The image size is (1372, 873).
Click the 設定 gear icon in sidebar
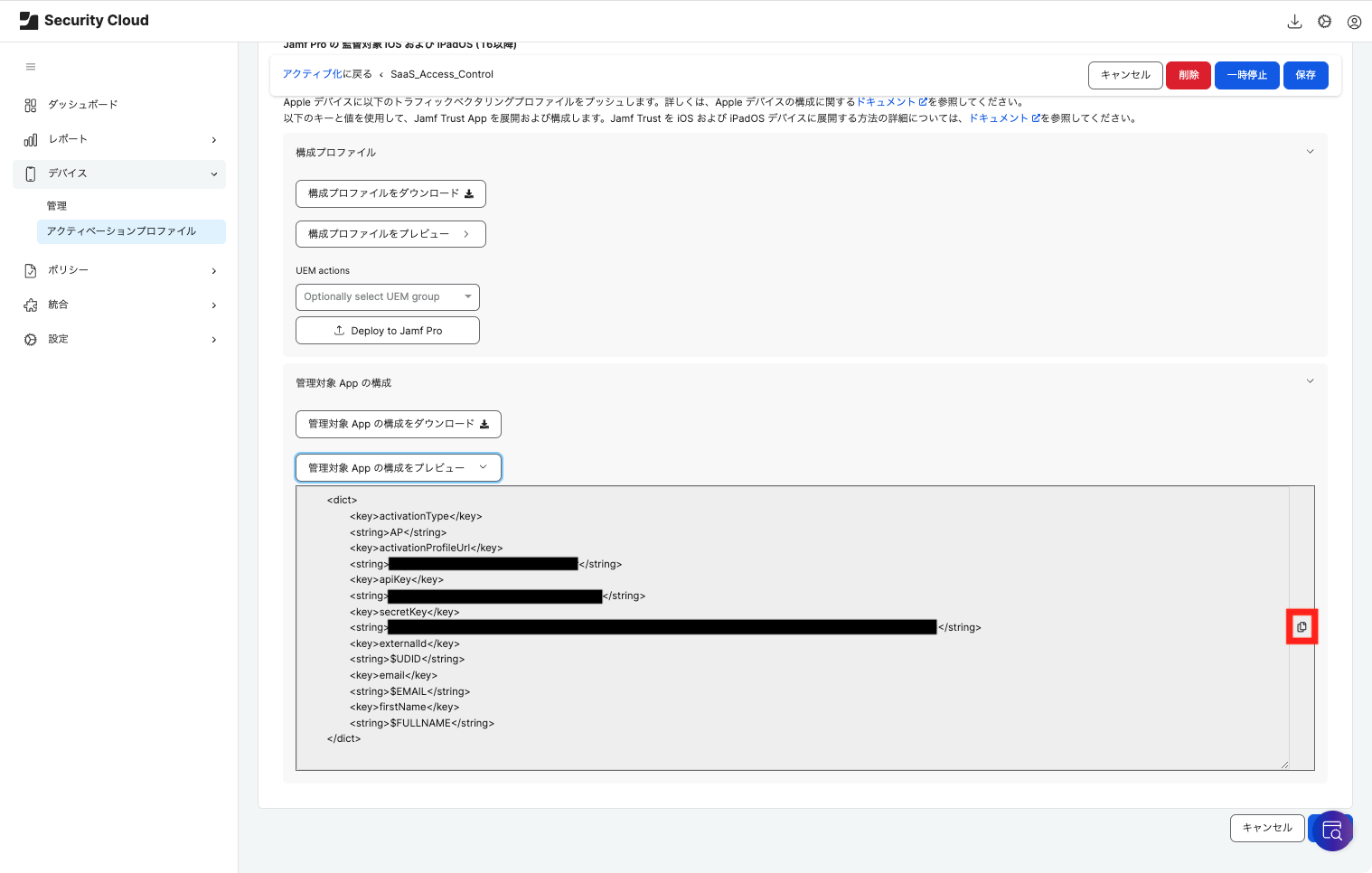[x=31, y=339]
